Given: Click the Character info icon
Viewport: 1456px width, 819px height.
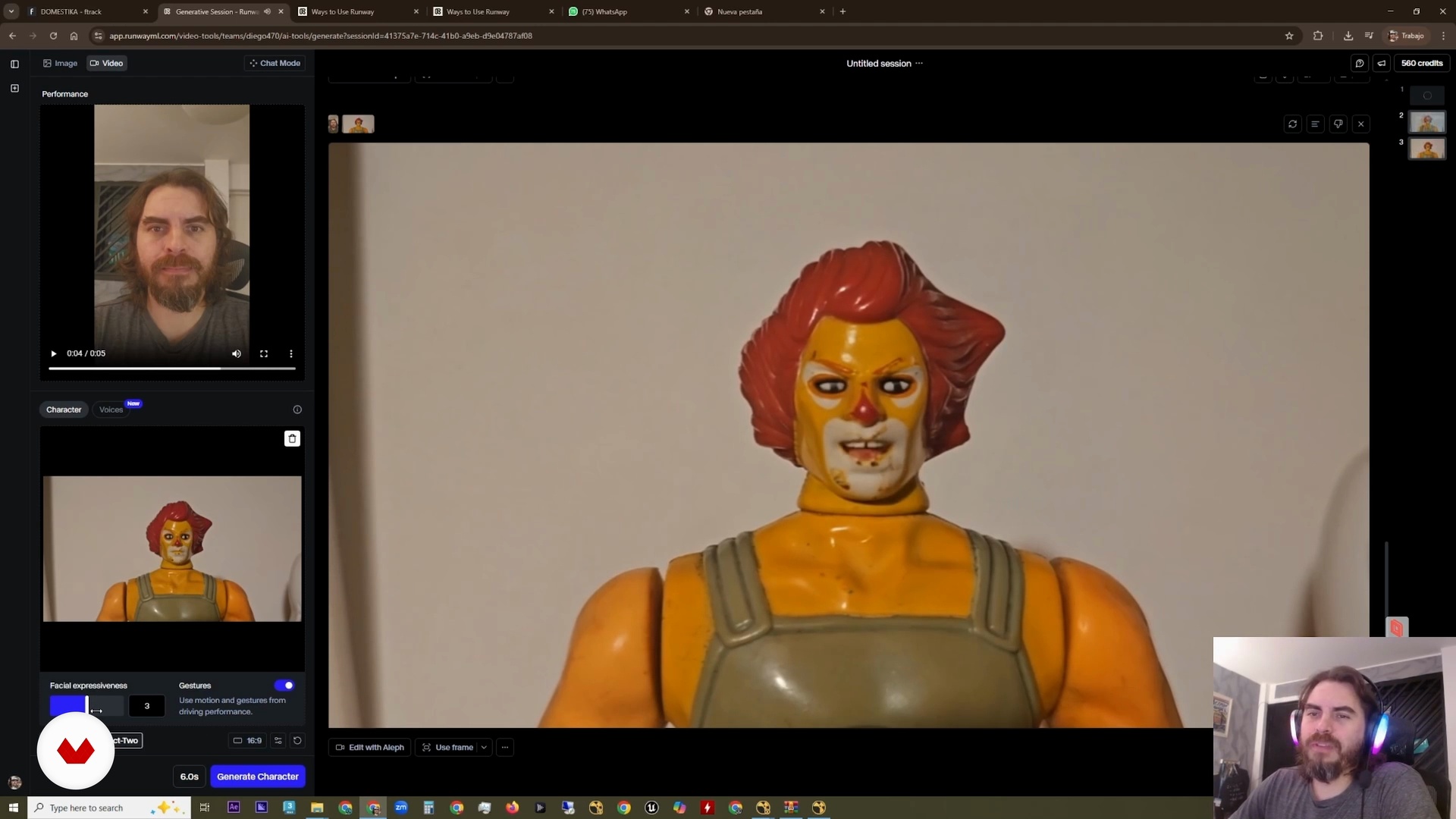Looking at the screenshot, I should [x=297, y=410].
